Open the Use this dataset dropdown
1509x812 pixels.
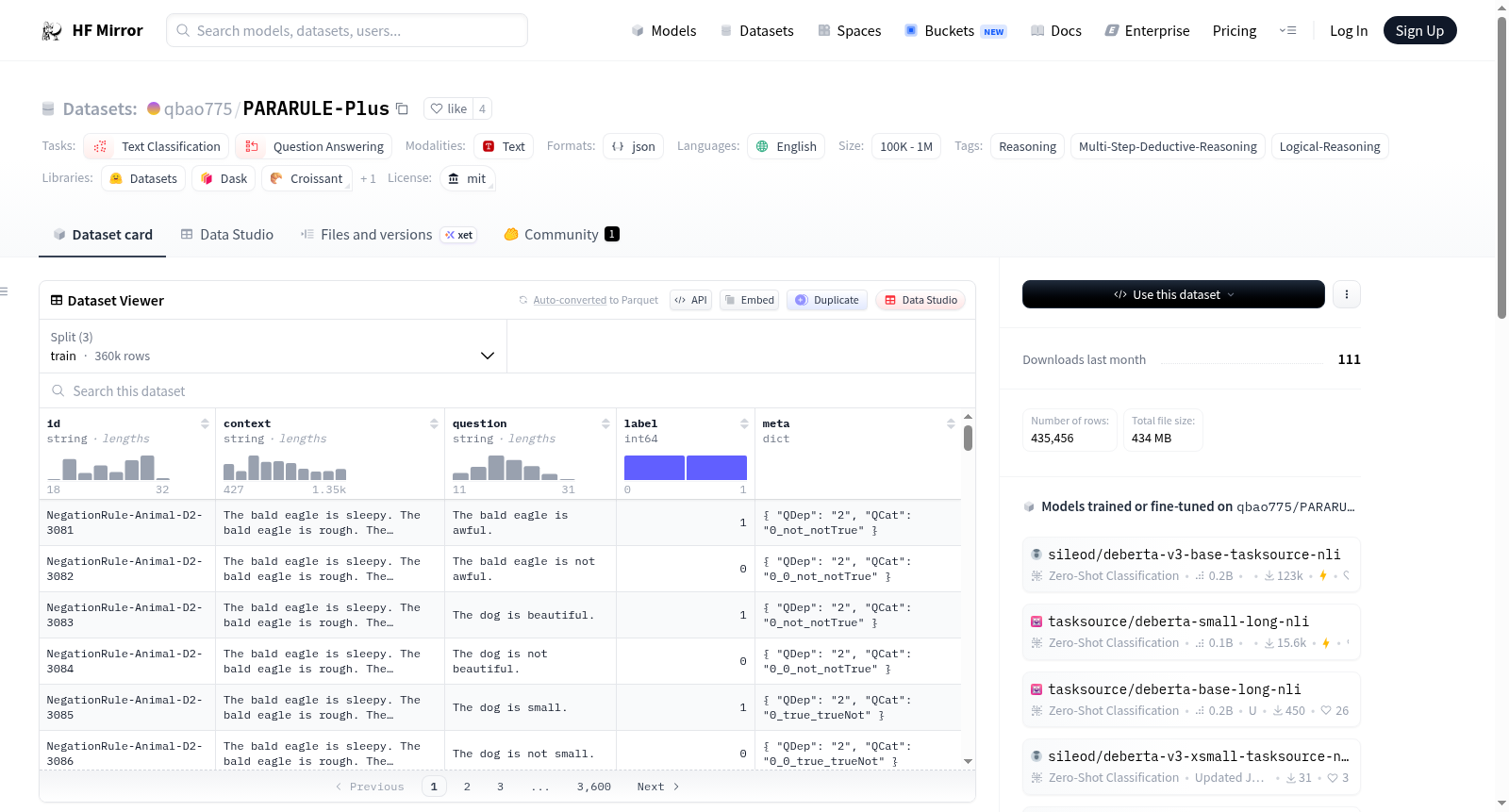coord(1173,294)
